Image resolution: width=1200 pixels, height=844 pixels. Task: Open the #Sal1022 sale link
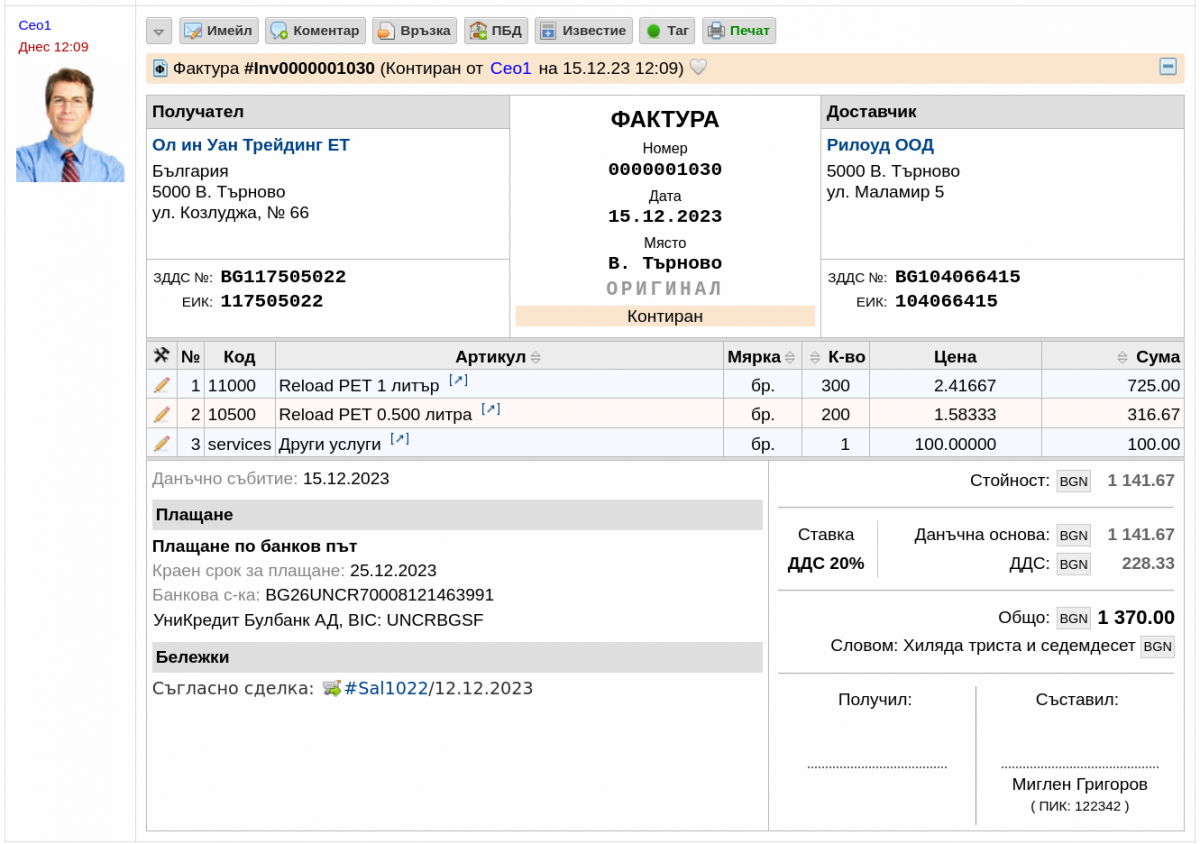pos(386,688)
